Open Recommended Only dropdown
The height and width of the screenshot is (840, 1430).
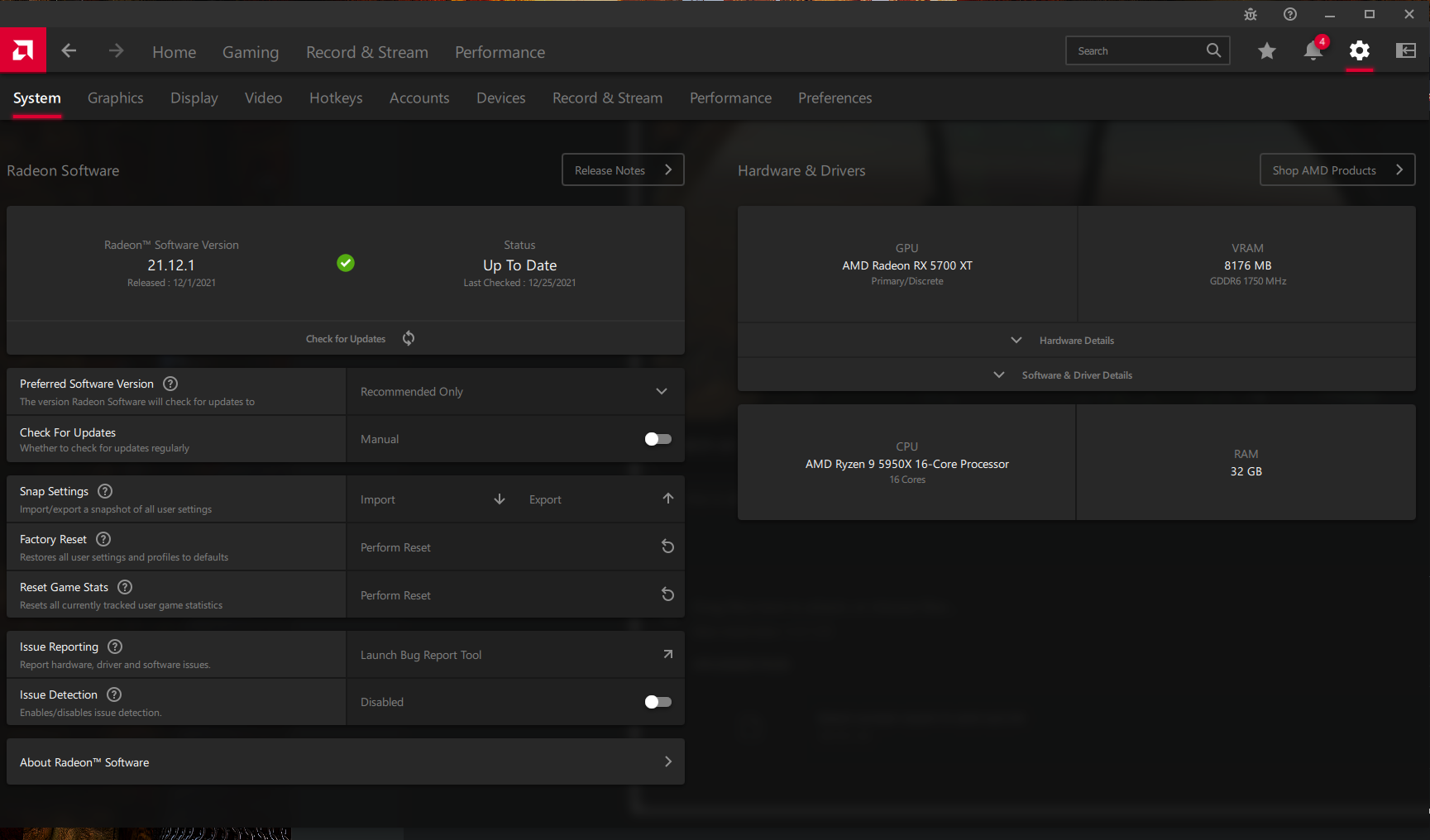[515, 391]
